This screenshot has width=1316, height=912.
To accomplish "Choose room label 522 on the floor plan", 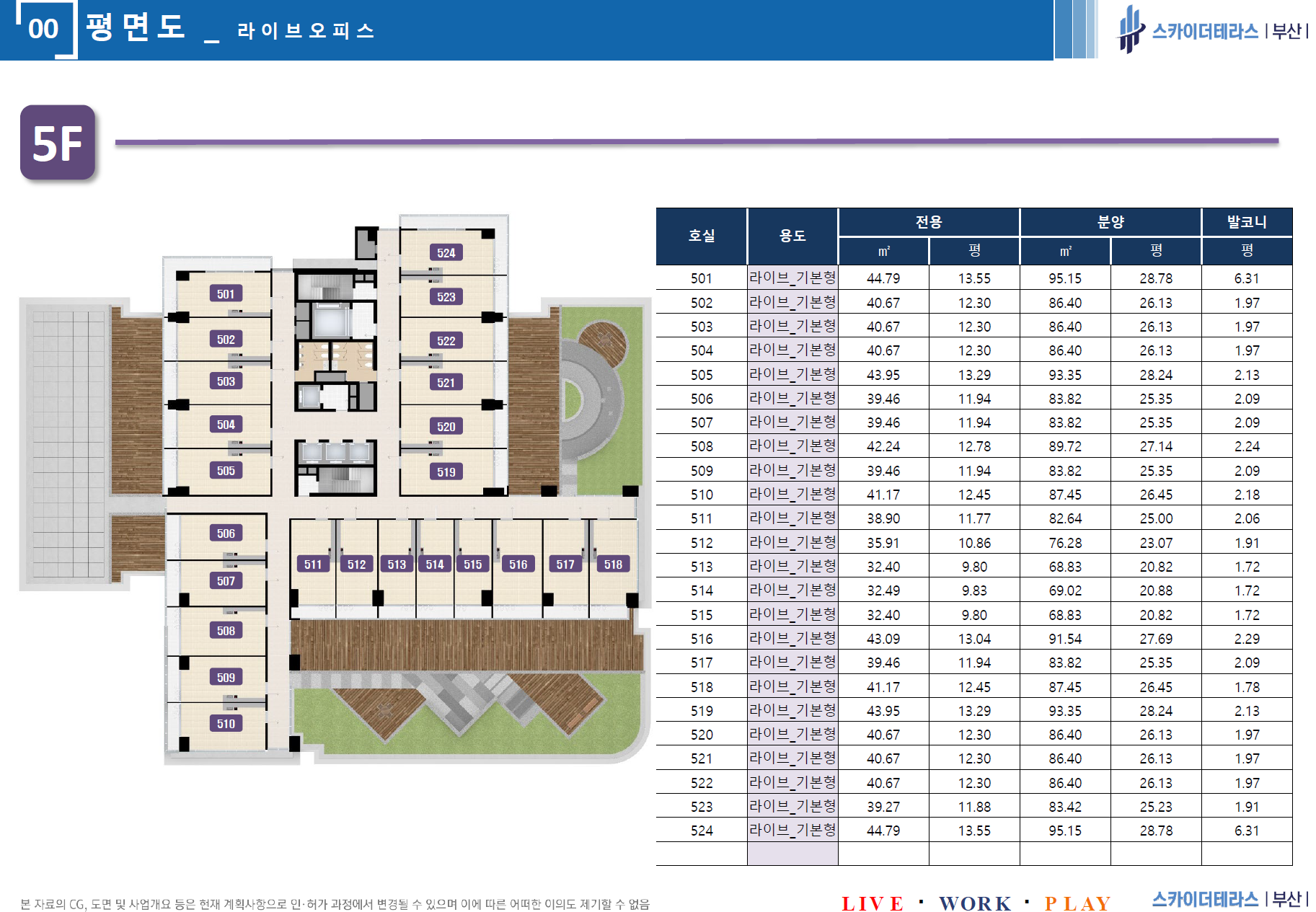I will pos(446,340).
